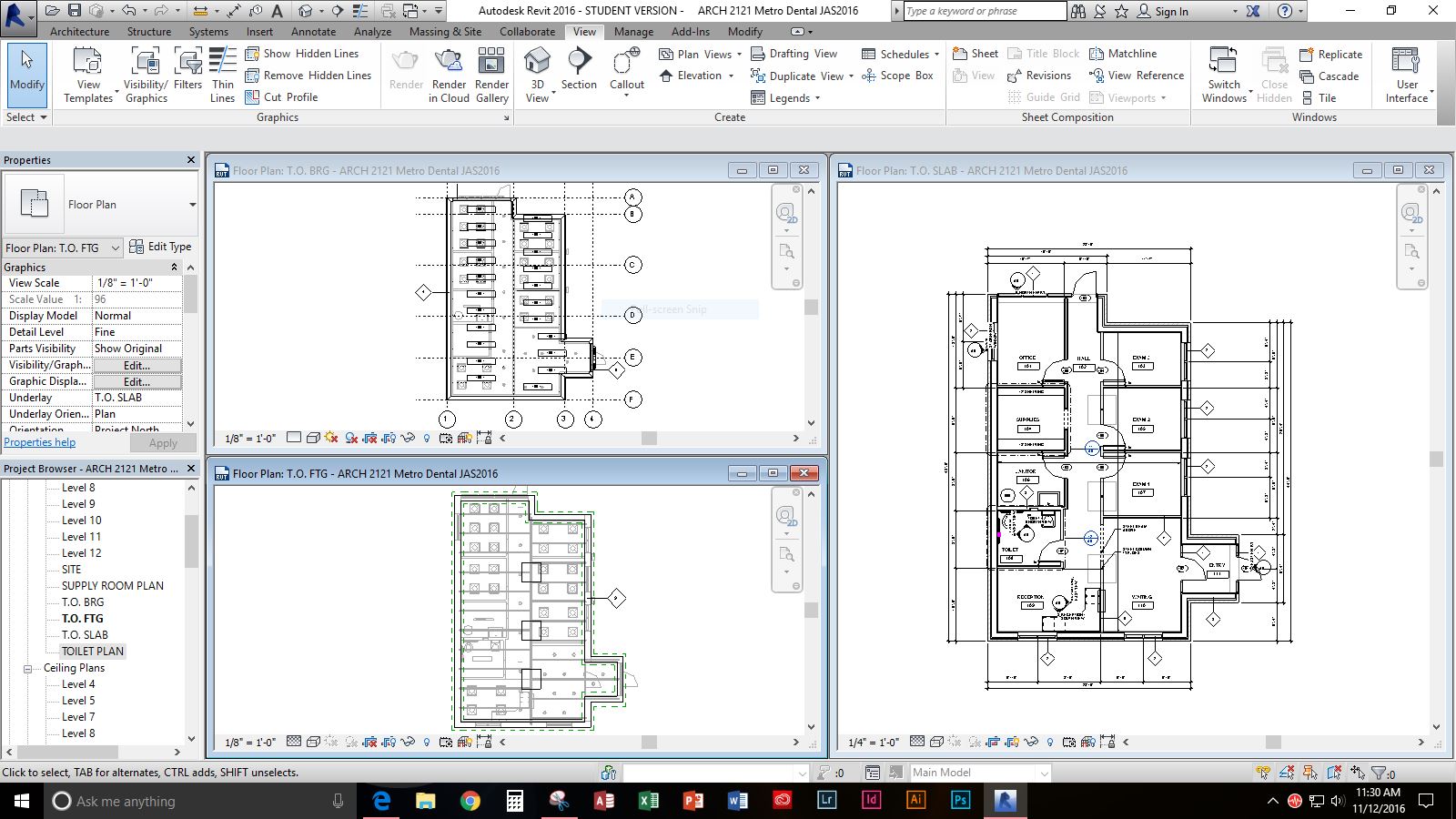Collapse the Ceiling Plans tree node
Viewport: 1456px width, 819px height.
pos(28,668)
